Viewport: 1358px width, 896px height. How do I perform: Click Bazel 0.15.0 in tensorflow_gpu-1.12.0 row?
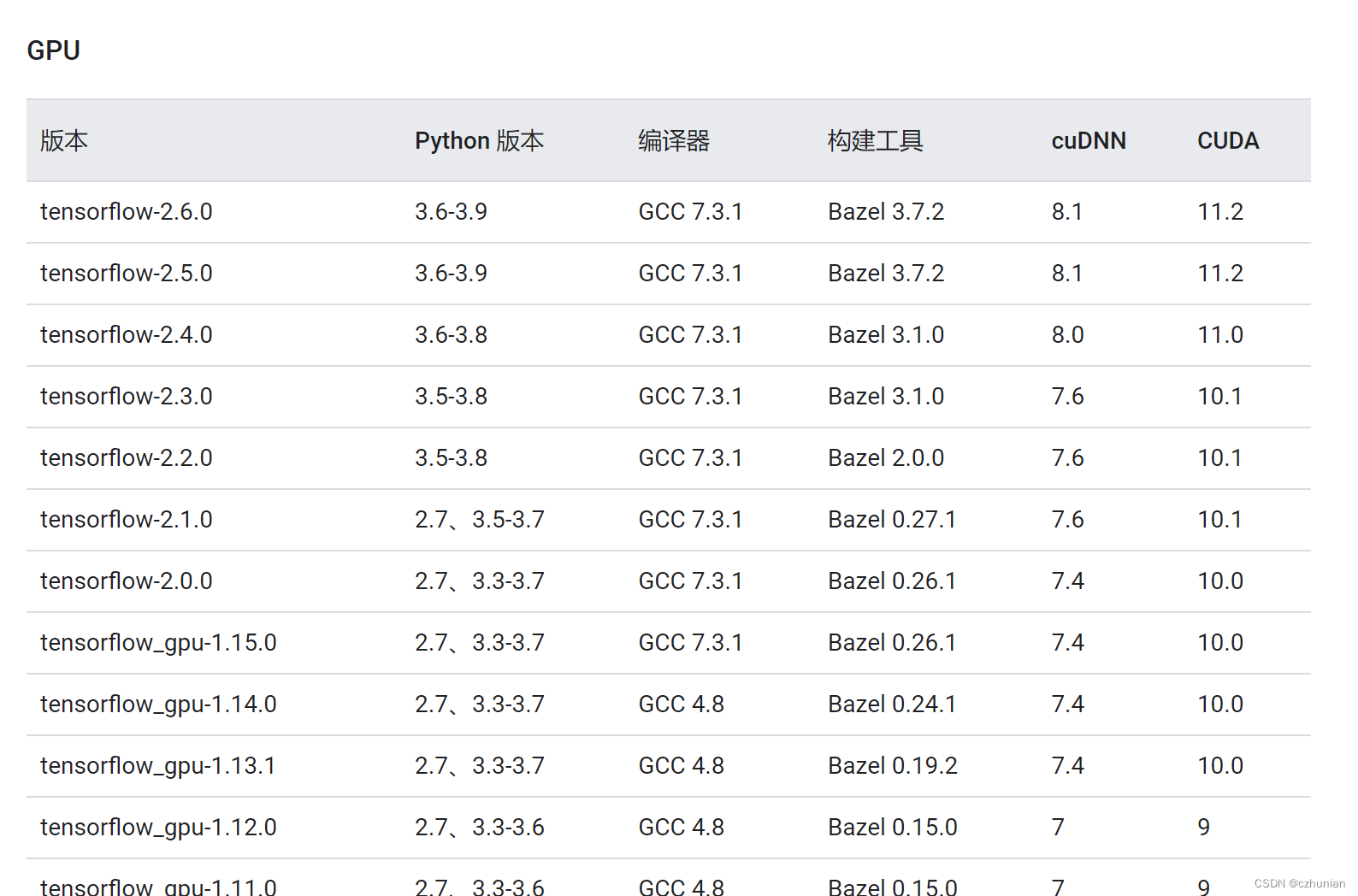tap(893, 827)
